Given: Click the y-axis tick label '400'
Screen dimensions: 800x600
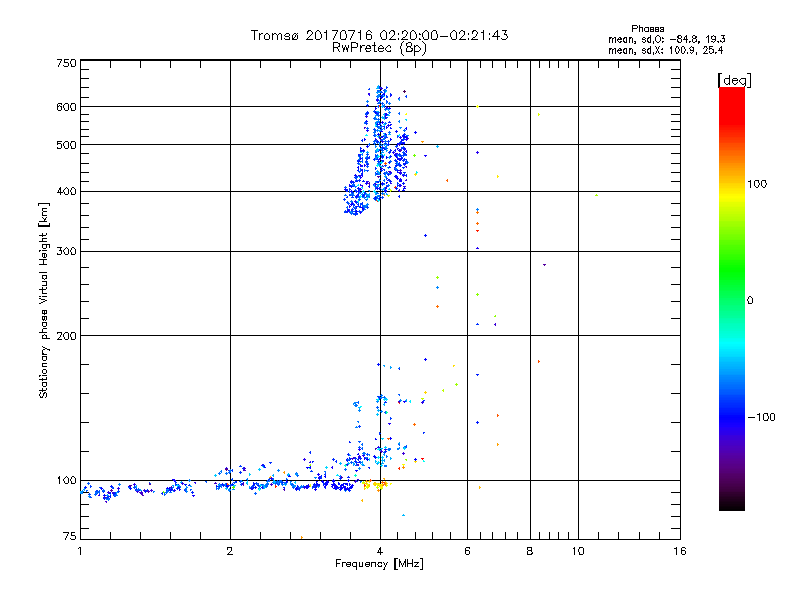Looking at the screenshot, I should (x=66, y=191).
